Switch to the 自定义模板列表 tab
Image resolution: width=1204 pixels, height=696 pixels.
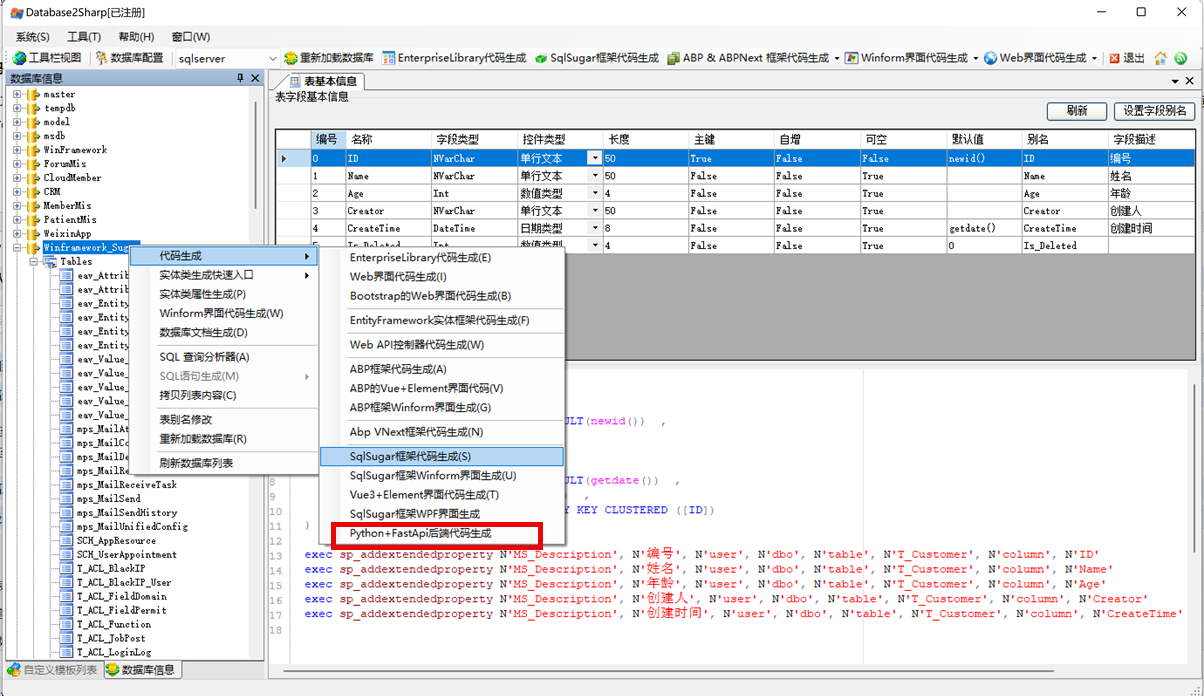(x=52, y=670)
